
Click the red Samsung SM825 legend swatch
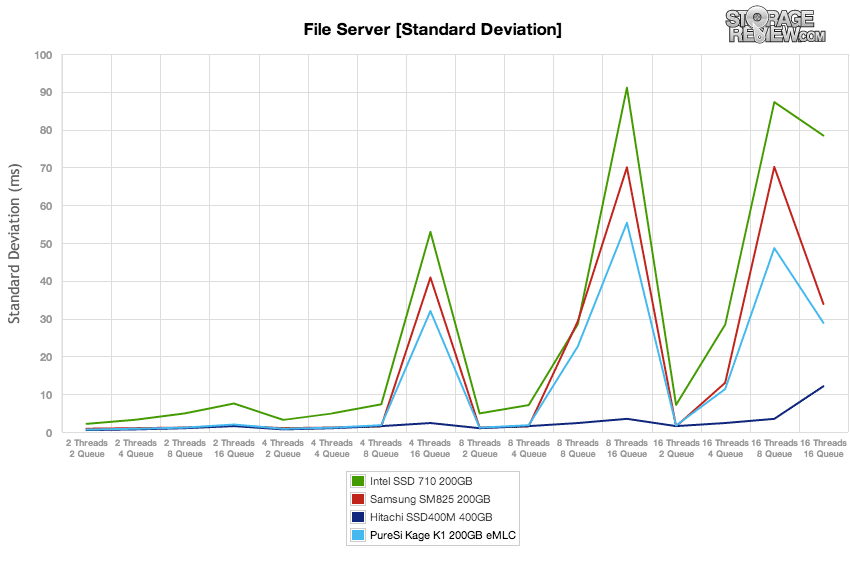pyautogui.click(x=357, y=499)
